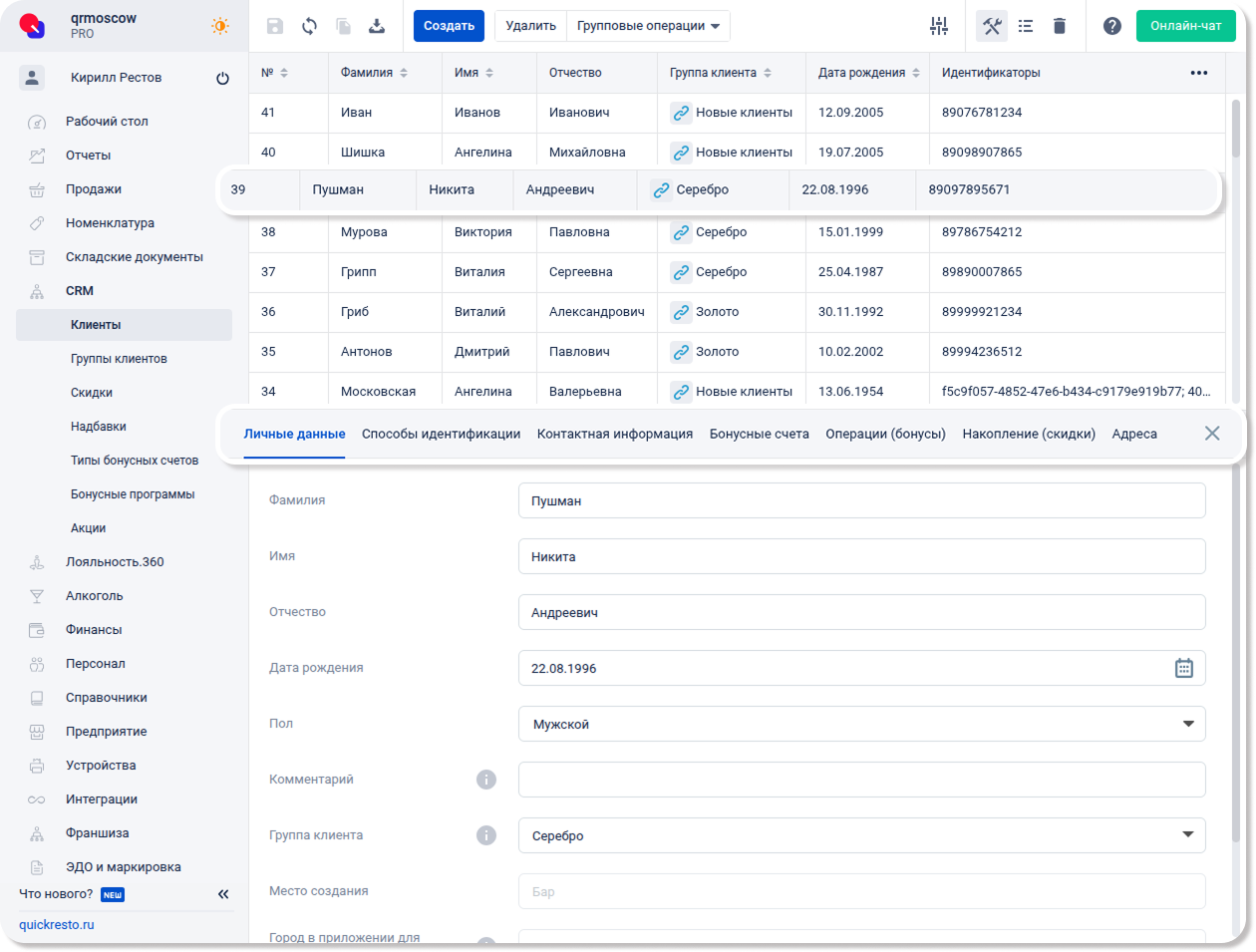1256x952 pixels.
Task: Expand the Групповые операции dropdown
Action: tap(648, 26)
